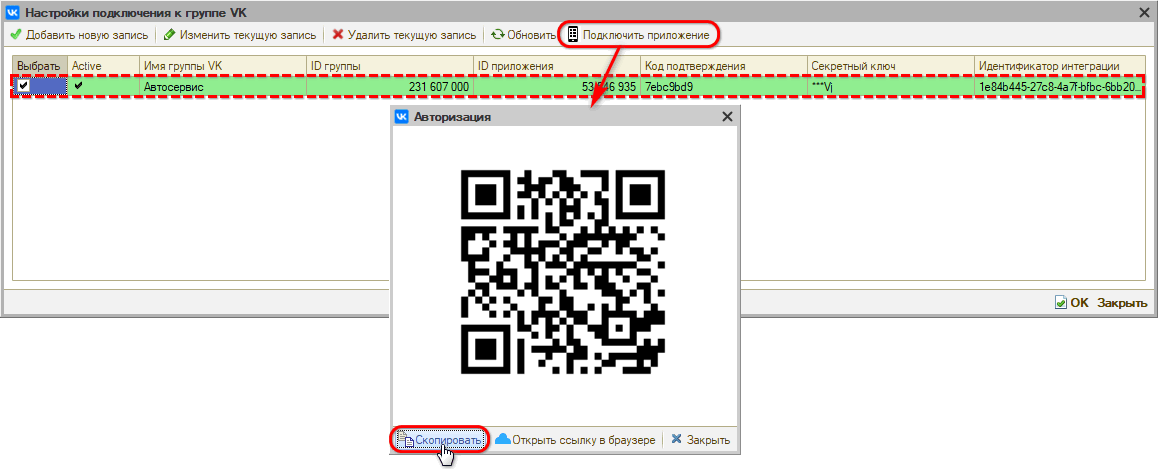Click the copy icon in Authorization dialog
1158x469 pixels.
tap(407, 440)
